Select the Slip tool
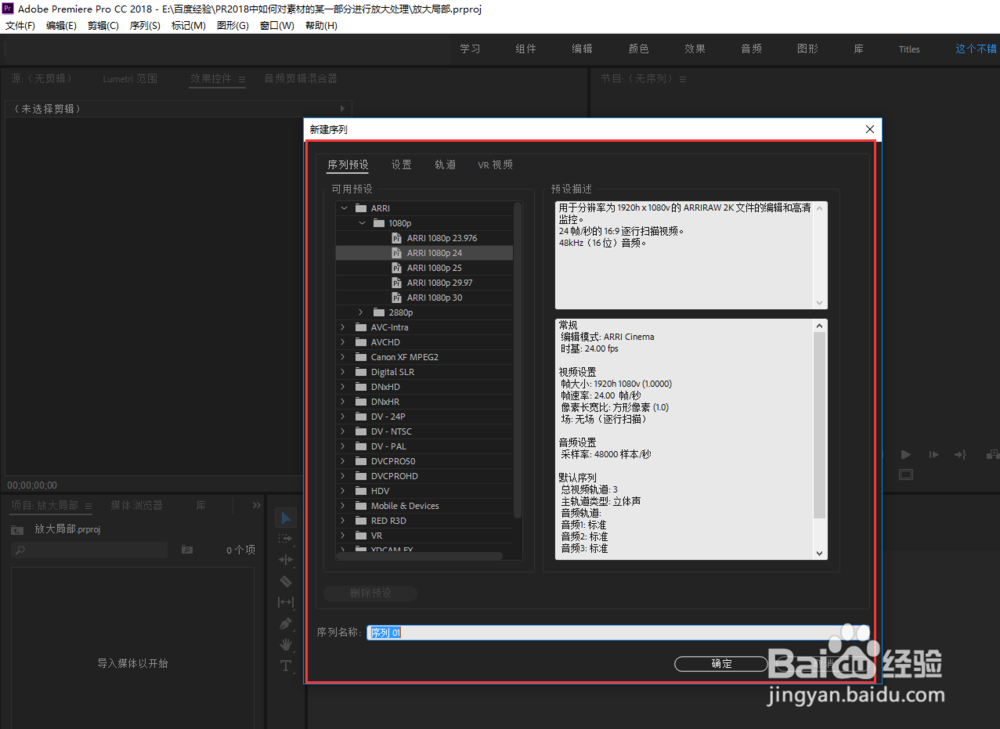 click(286, 602)
